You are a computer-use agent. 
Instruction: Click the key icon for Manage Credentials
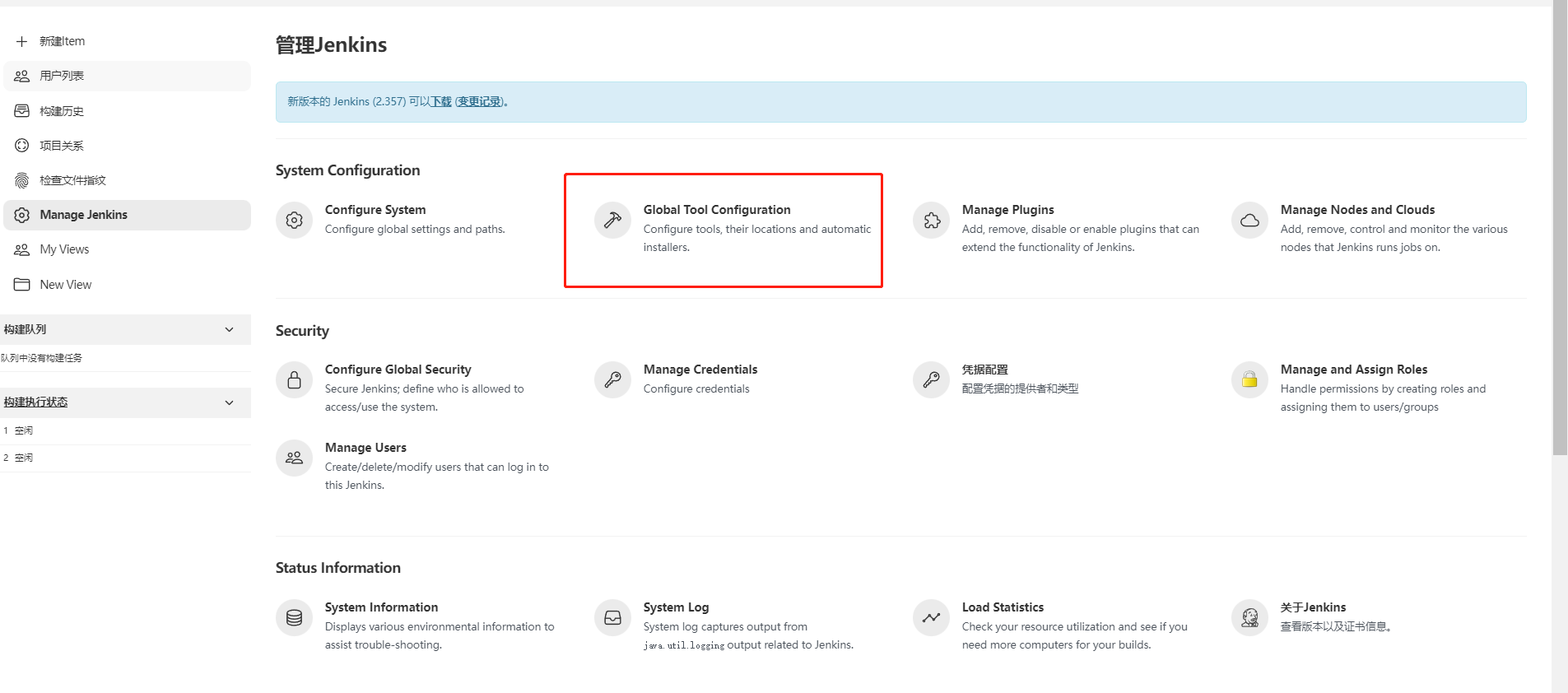(x=613, y=380)
